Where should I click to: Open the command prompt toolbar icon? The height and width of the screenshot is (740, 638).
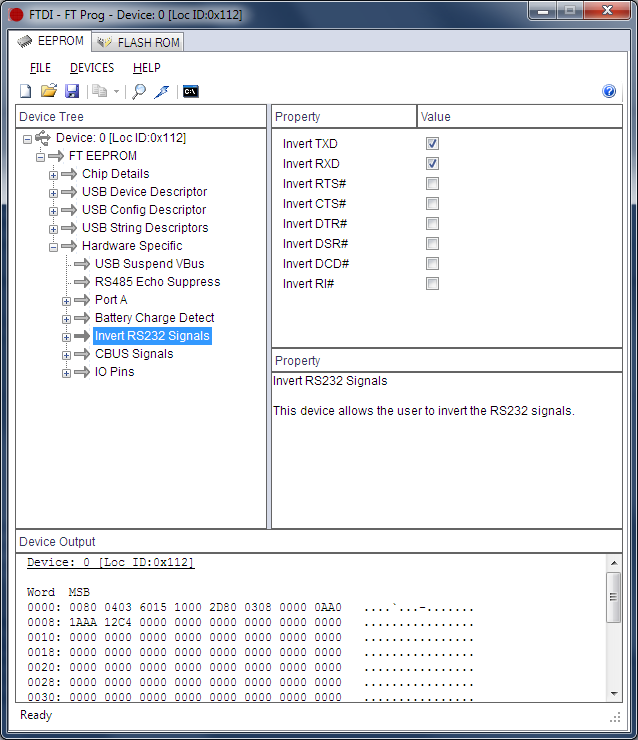[x=190, y=91]
